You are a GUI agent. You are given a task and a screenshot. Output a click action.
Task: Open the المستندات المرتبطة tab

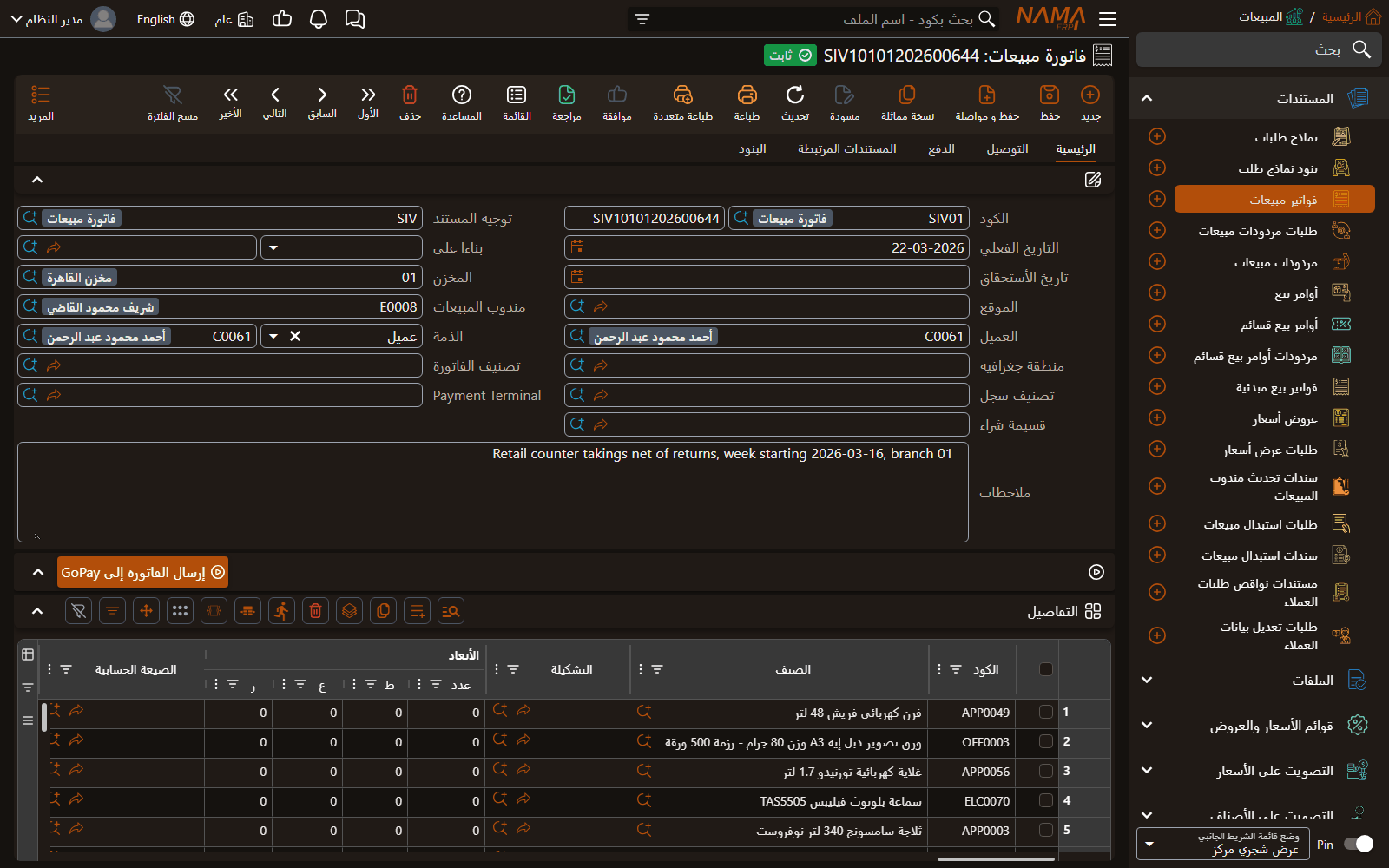[x=847, y=149]
